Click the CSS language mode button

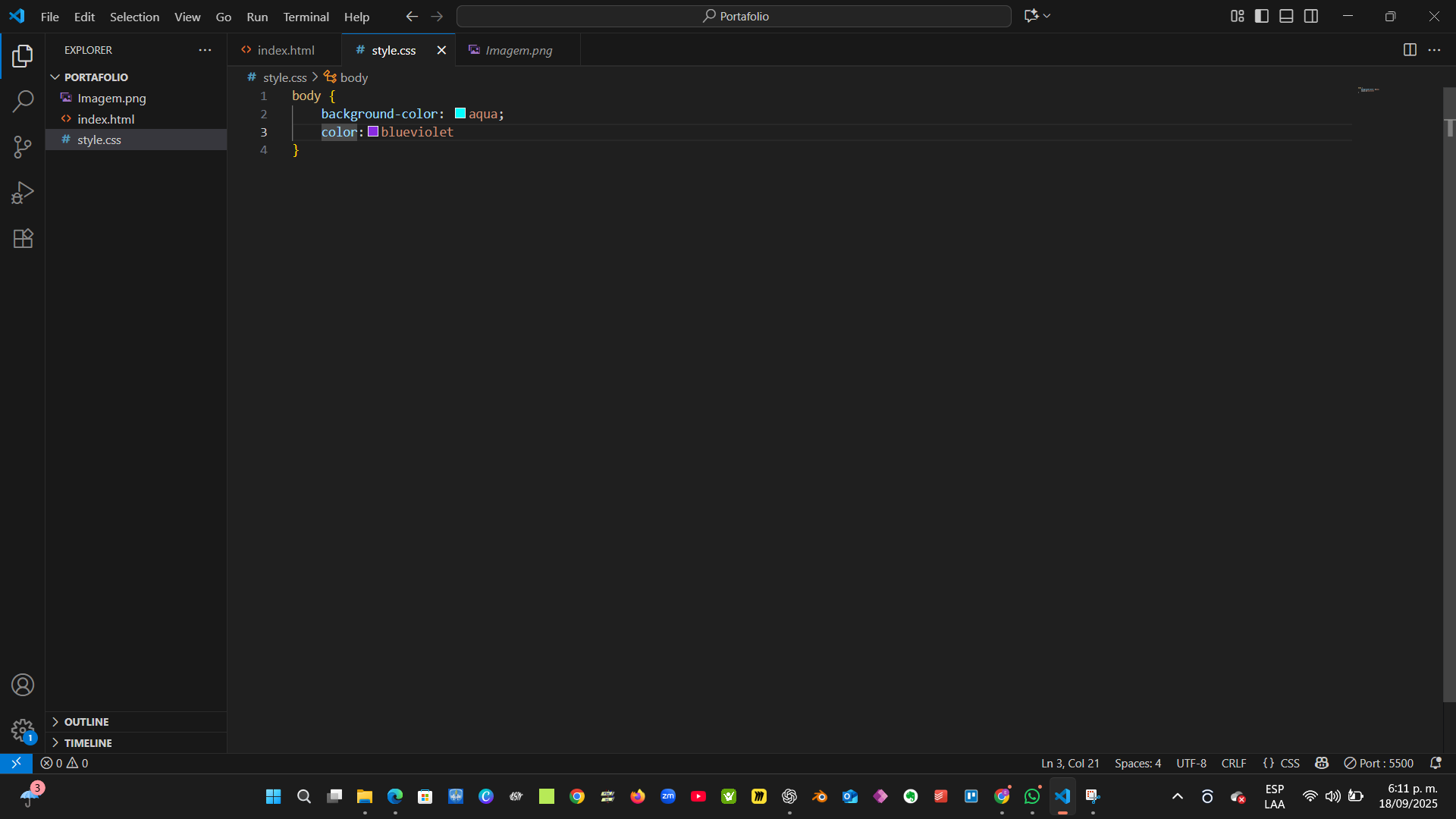click(x=1289, y=763)
